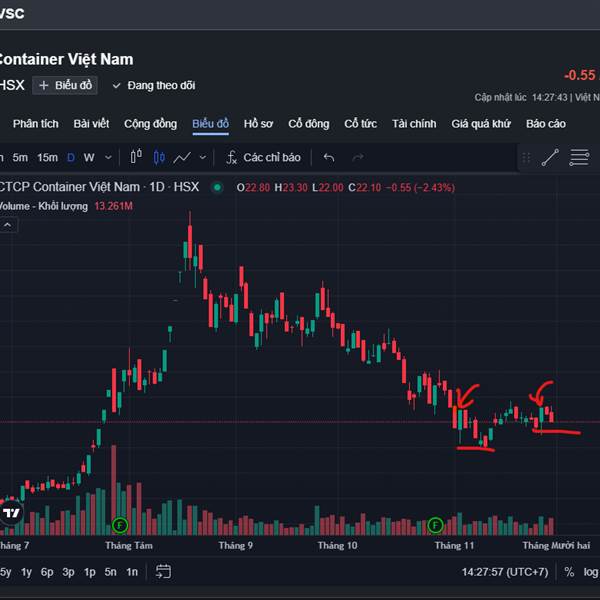Open the Cổ tức tab
Screen dimensions: 600x600
[360, 124]
